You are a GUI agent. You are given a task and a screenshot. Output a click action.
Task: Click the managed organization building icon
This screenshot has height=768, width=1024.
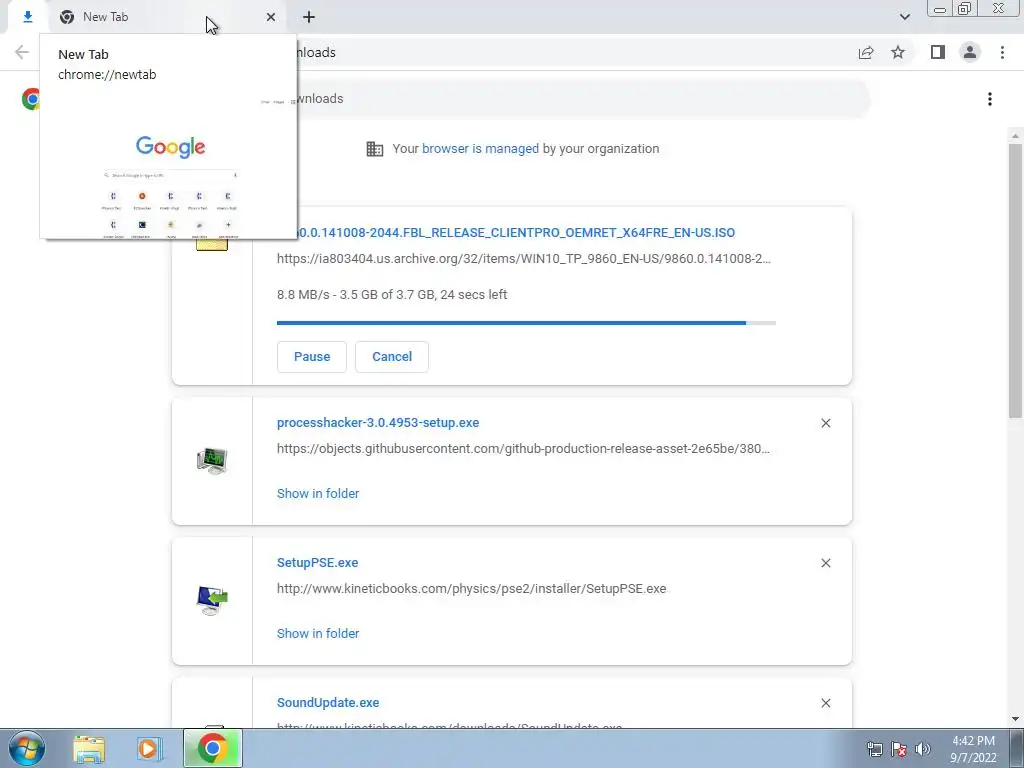375,149
